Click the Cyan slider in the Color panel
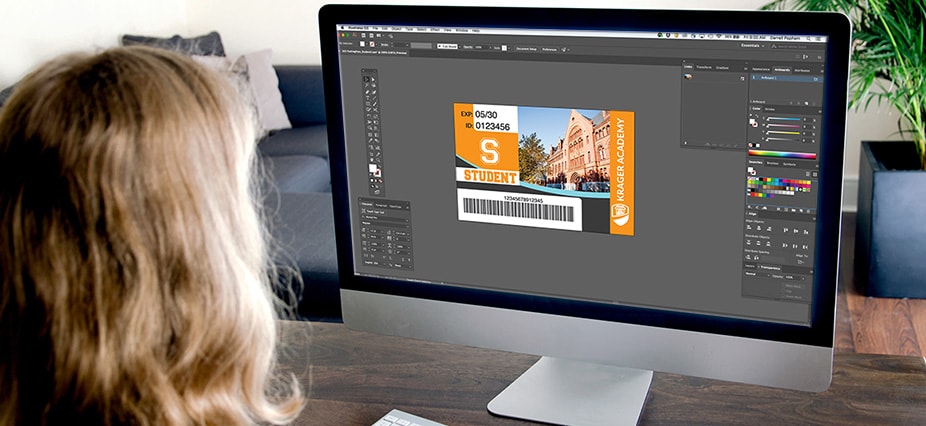The width and height of the screenshot is (926, 426). pyautogui.click(x=784, y=119)
